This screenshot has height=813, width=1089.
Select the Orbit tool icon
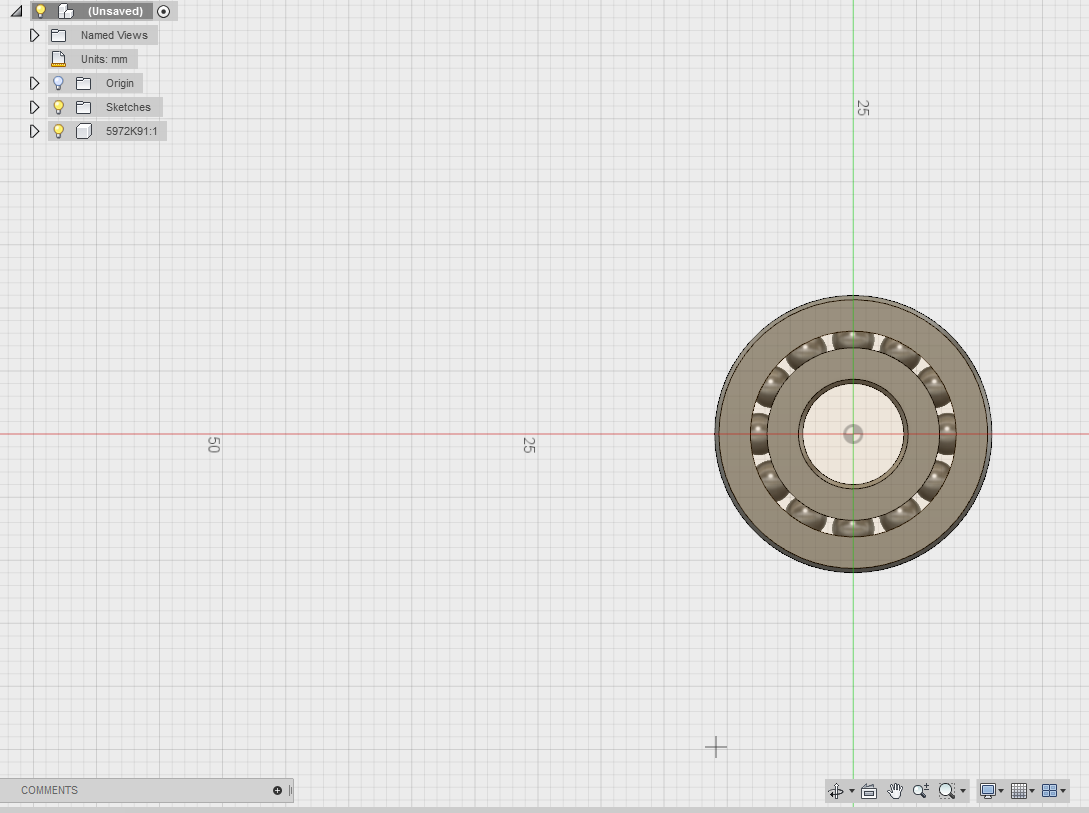coord(836,791)
